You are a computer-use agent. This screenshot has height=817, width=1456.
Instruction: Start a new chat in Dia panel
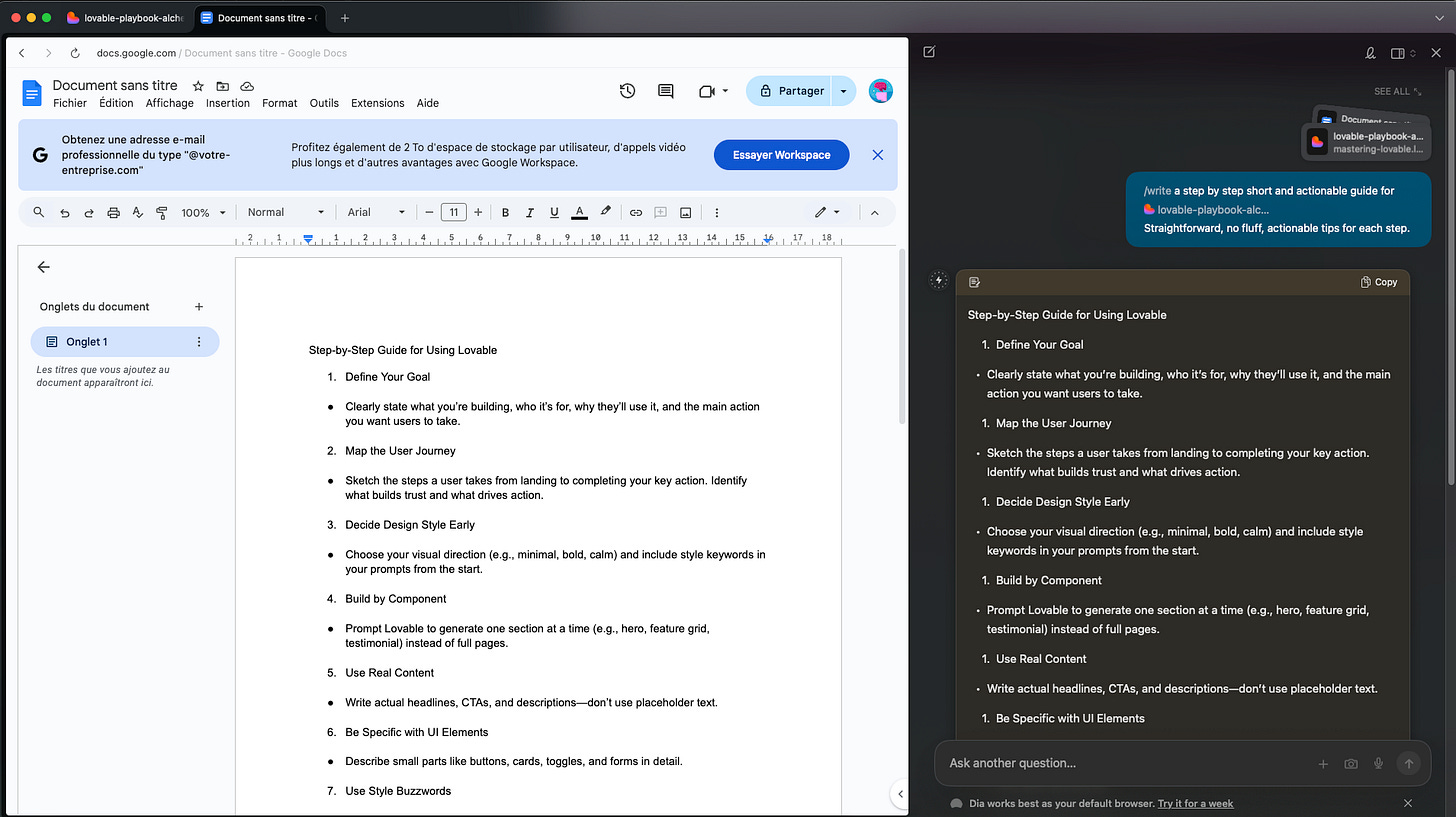(929, 52)
